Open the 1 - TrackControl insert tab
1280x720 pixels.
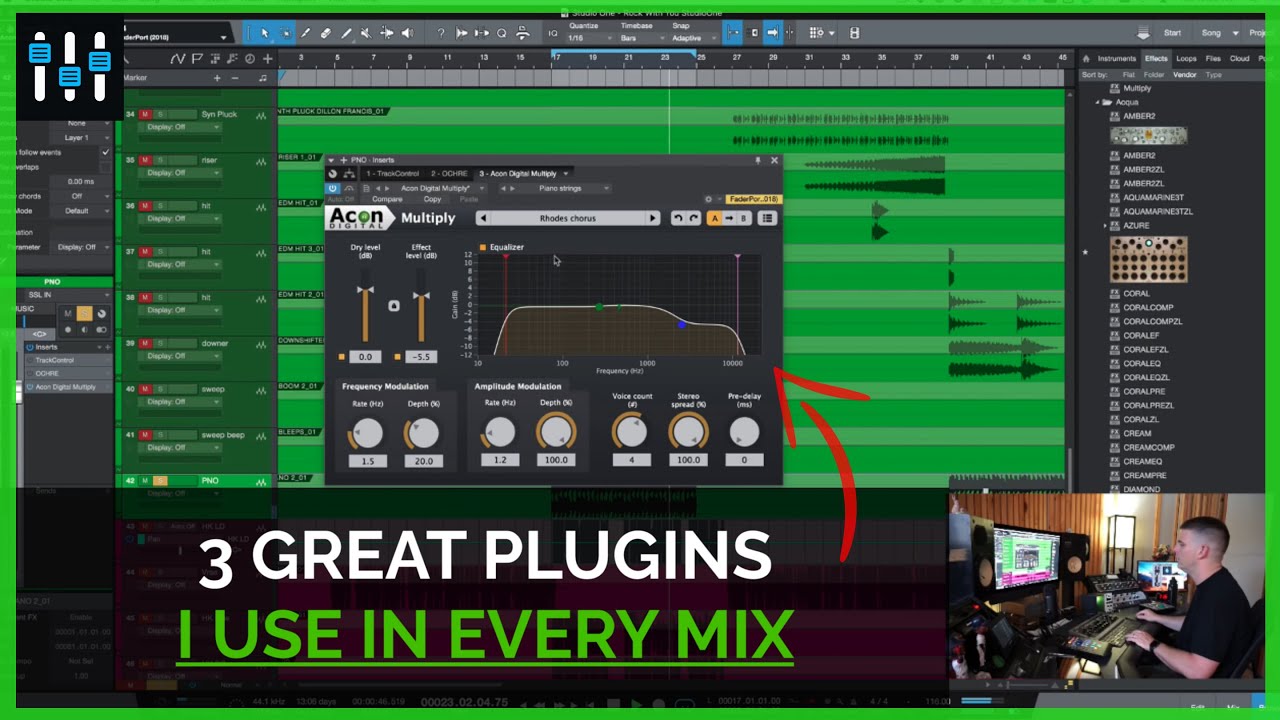[x=393, y=174]
